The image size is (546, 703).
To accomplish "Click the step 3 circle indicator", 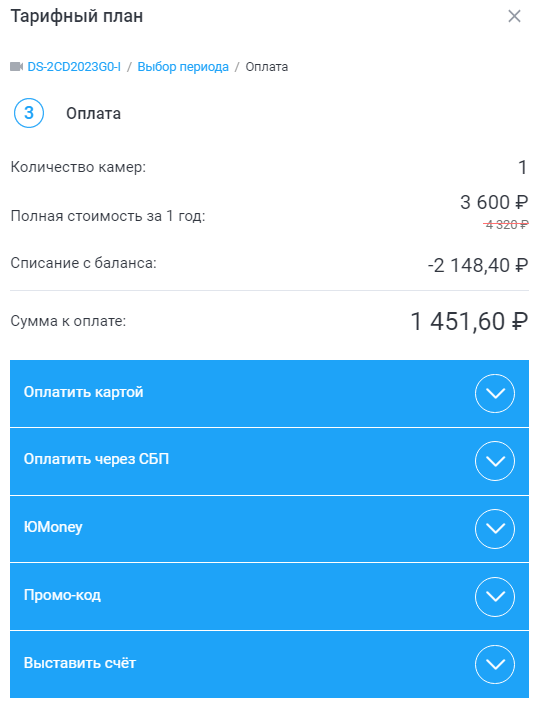I will [29, 113].
